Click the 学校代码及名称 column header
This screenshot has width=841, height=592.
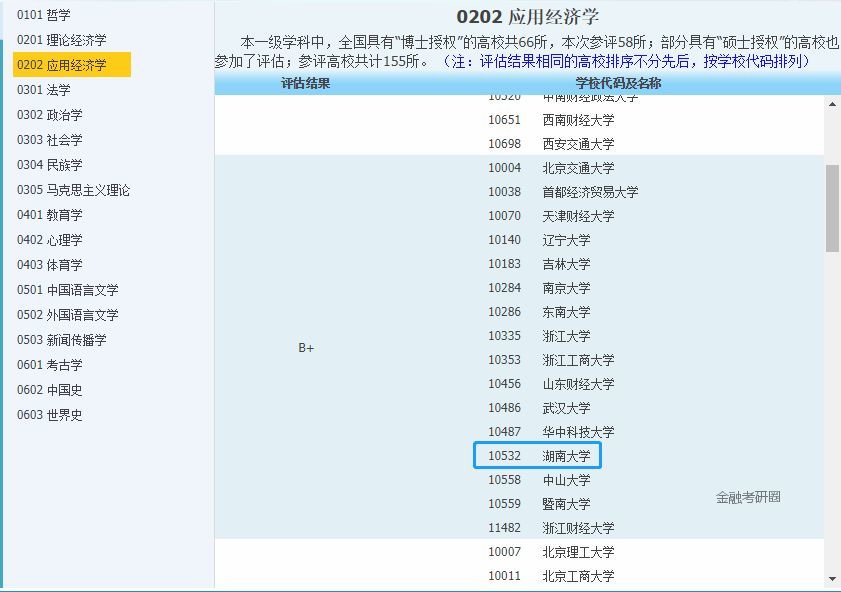point(618,83)
